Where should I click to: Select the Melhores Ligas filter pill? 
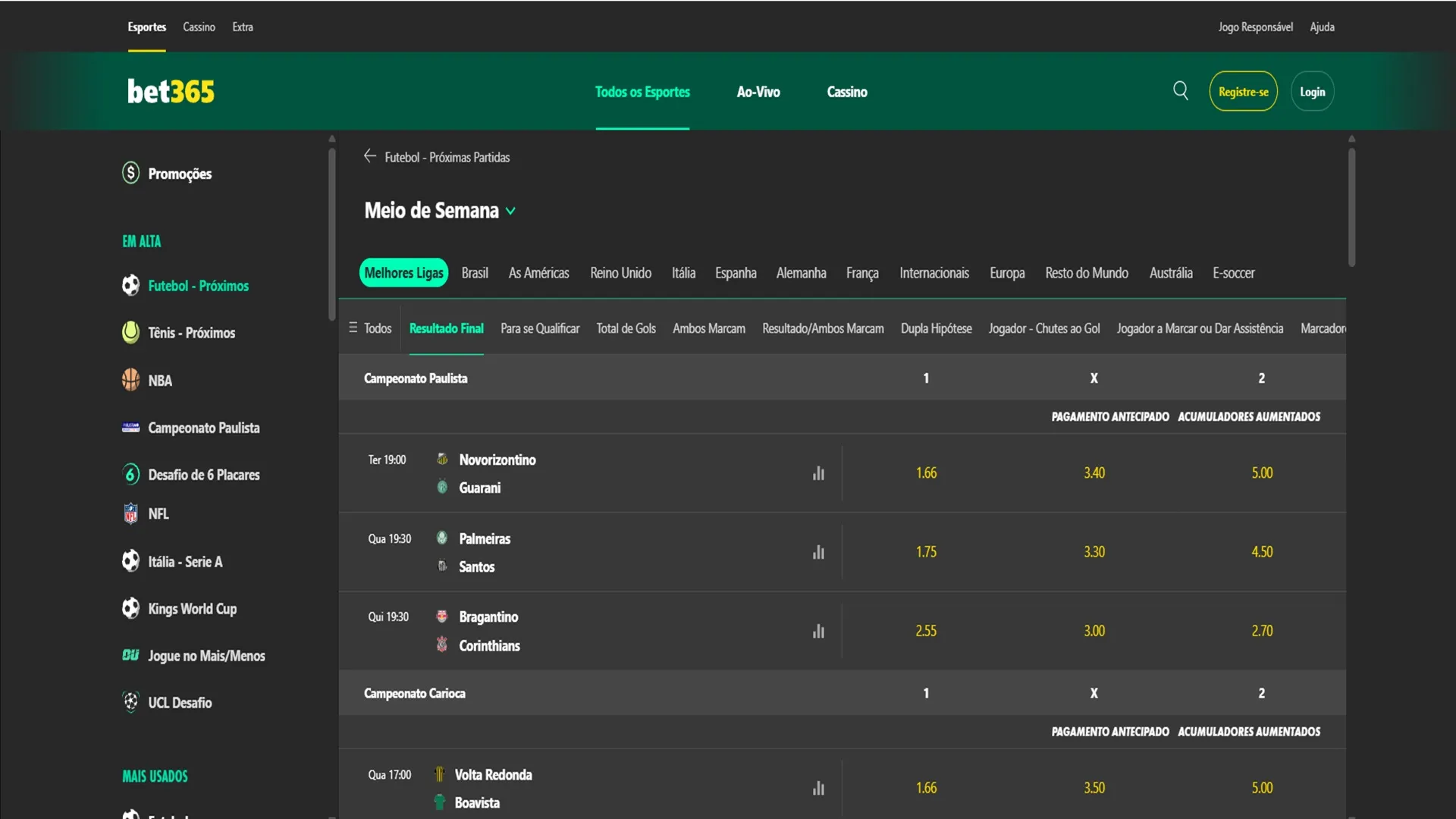(403, 273)
